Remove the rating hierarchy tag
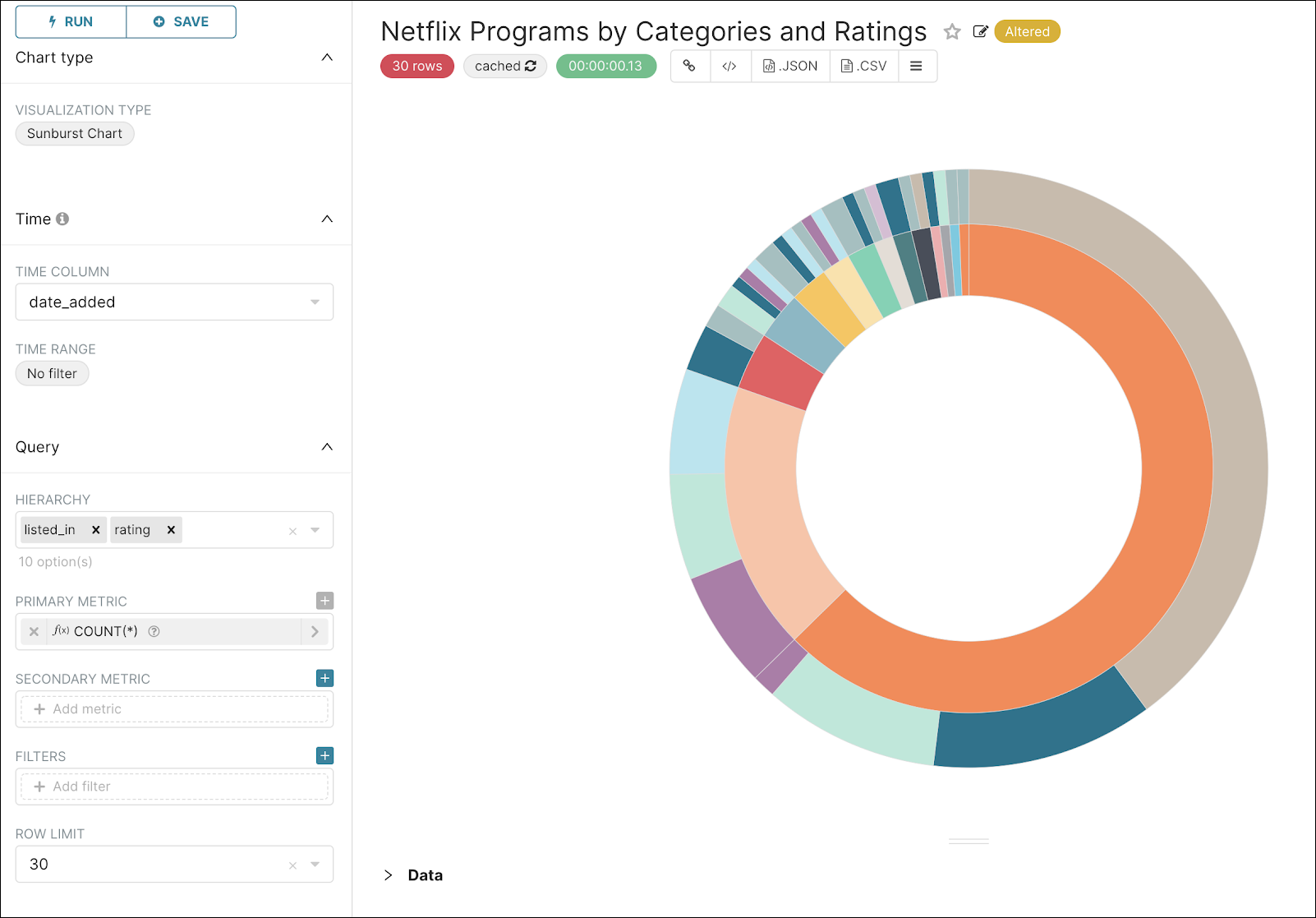Image resolution: width=1316 pixels, height=918 pixels. coord(171,530)
